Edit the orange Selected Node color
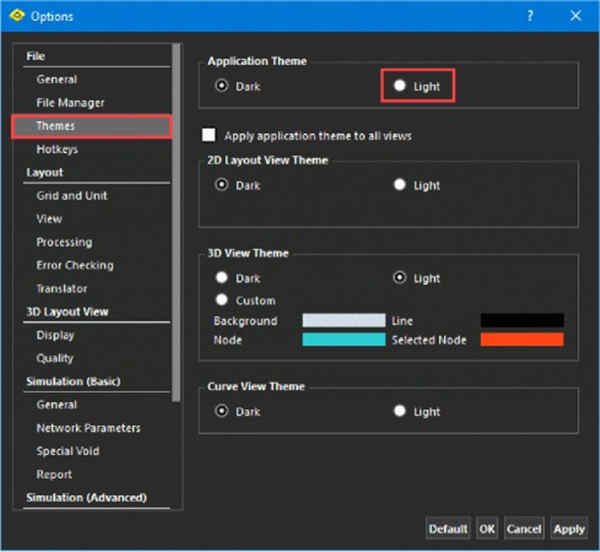Image resolution: width=600 pixels, height=552 pixels. pos(522,339)
